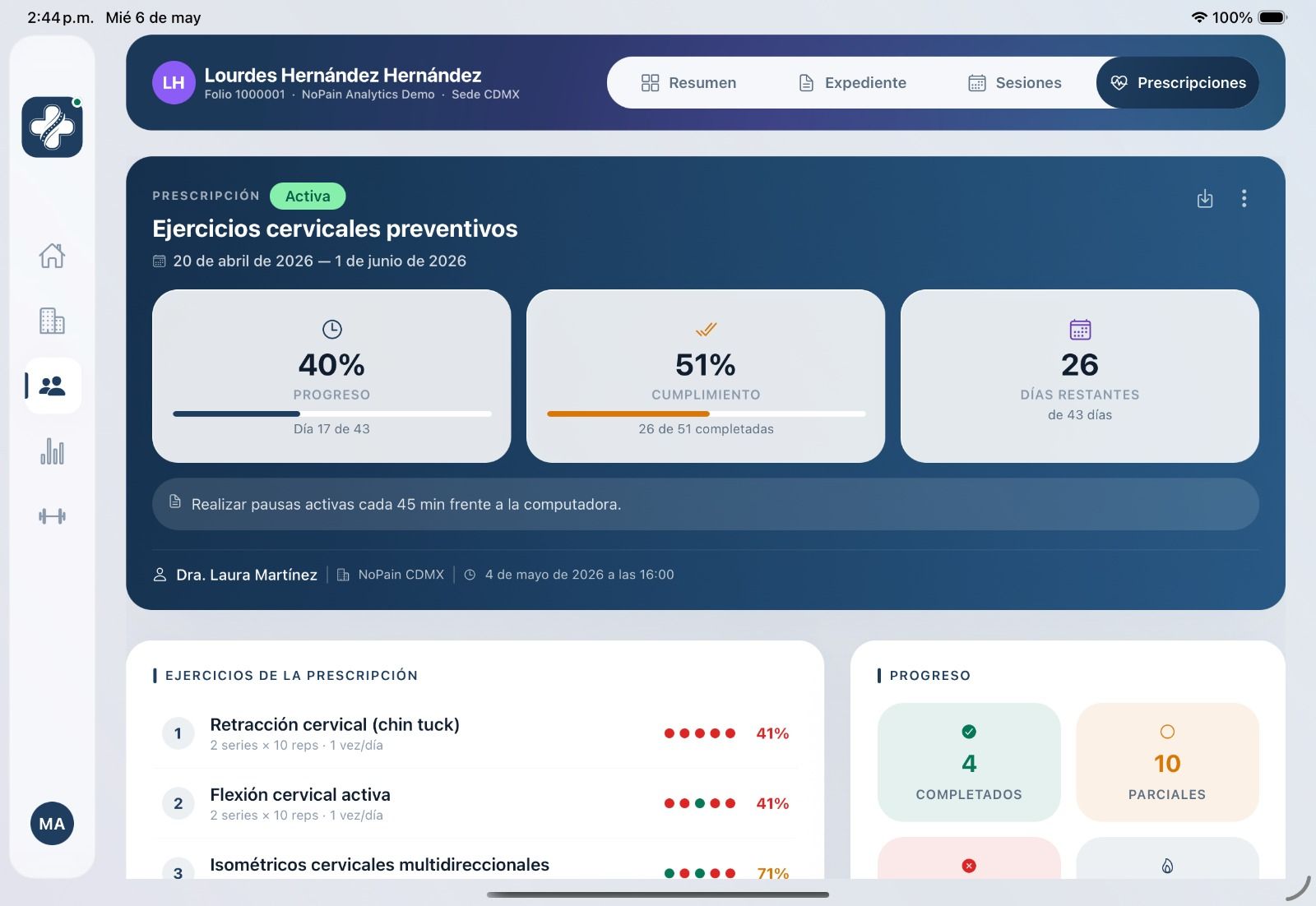The width and height of the screenshot is (1316, 906).
Task: Click the dots indicator for Flexión cervical activa
Action: tap(700, 803)
